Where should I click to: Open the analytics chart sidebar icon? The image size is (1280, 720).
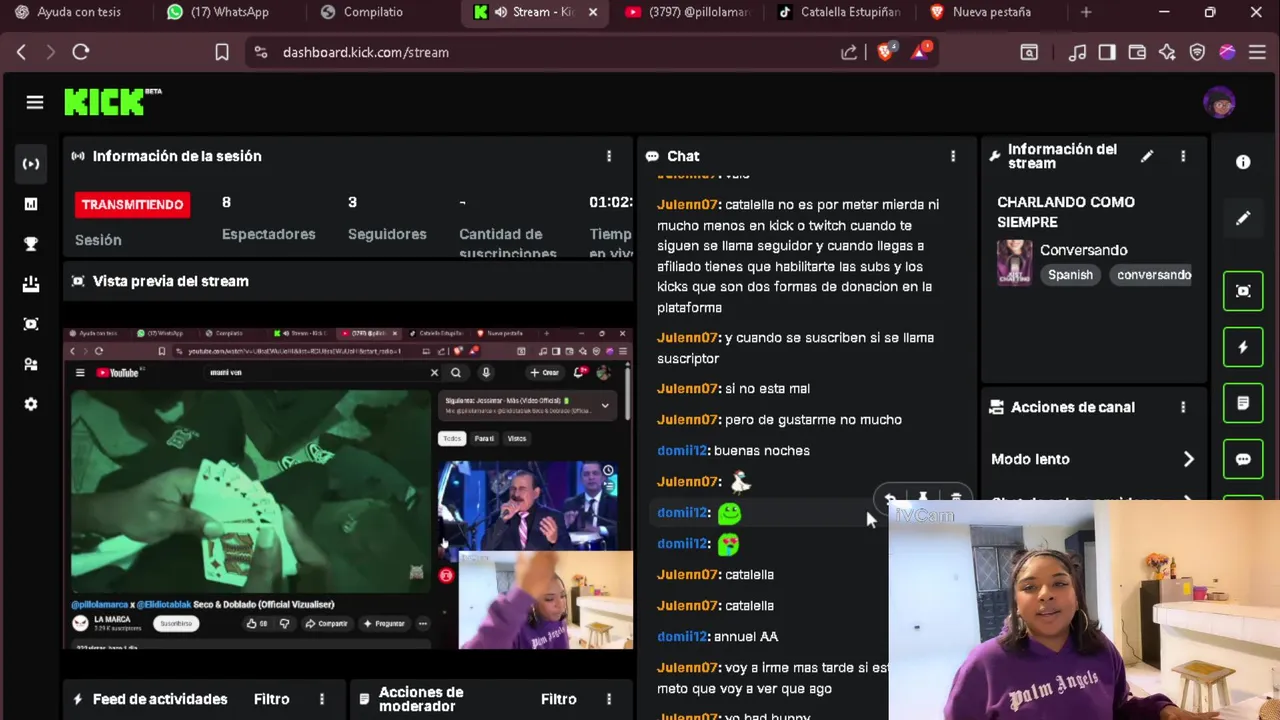pyautogui.click(x=31, y=204)
